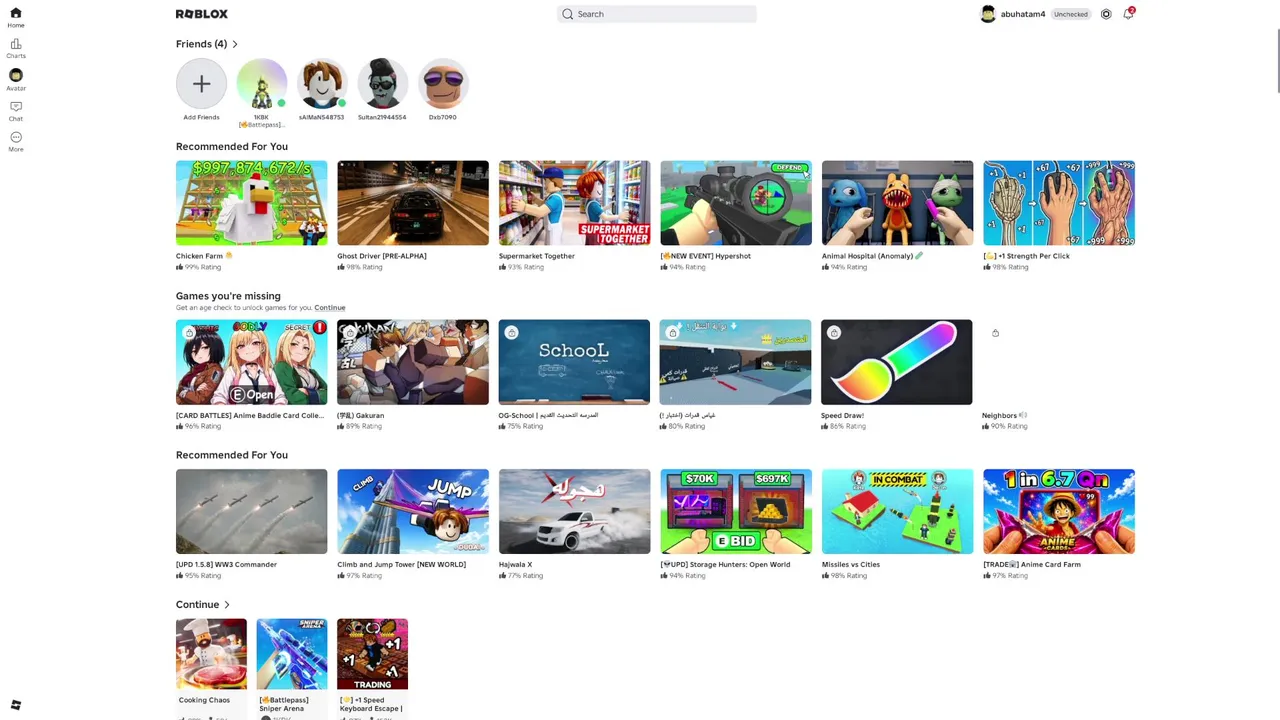Open friend 1KBK's avatar

(261, 84)
